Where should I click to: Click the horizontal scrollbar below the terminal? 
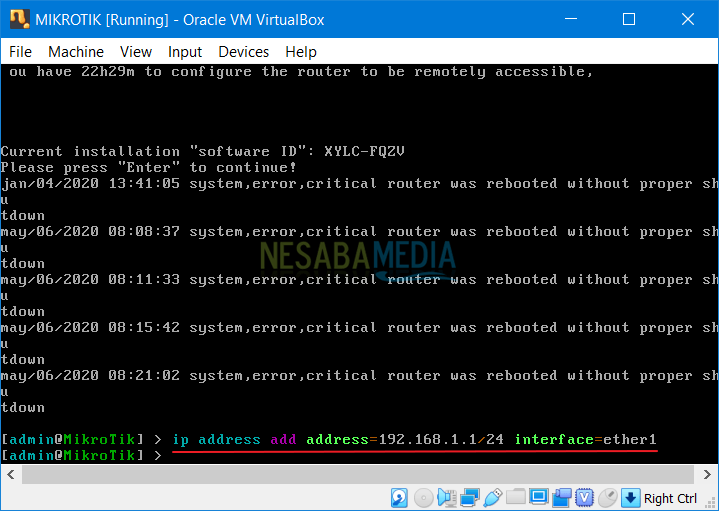360,475
